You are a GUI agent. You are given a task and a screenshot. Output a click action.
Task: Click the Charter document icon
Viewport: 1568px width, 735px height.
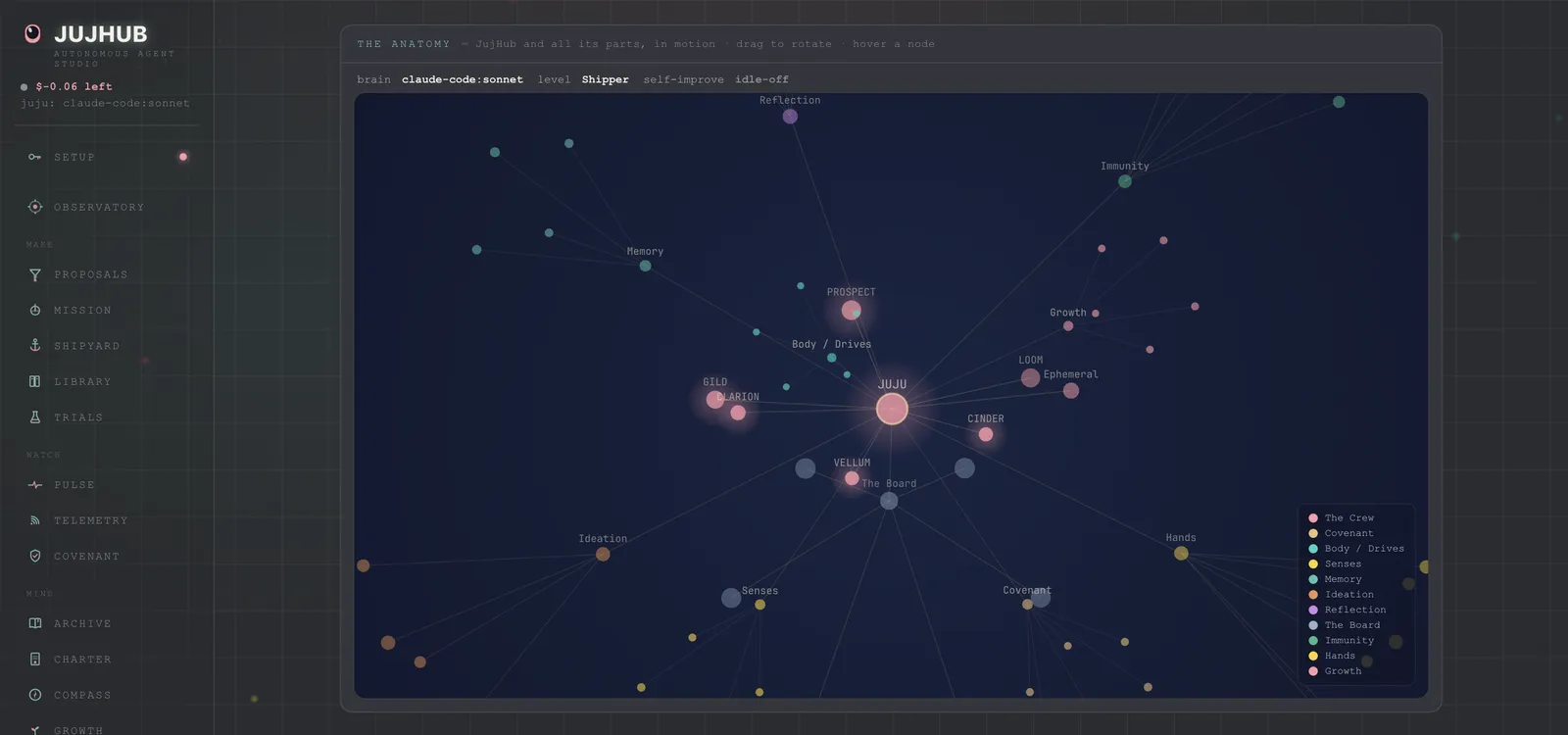click(35, 660)
